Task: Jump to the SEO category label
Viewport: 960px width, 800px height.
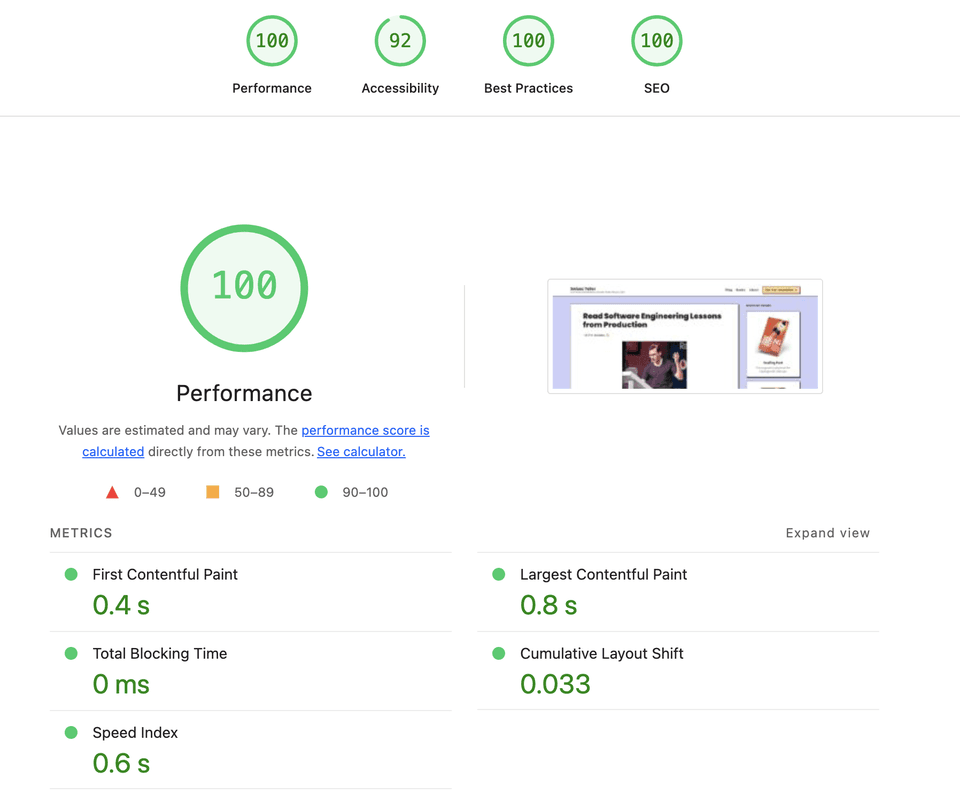Action: (x=657, y=88)
